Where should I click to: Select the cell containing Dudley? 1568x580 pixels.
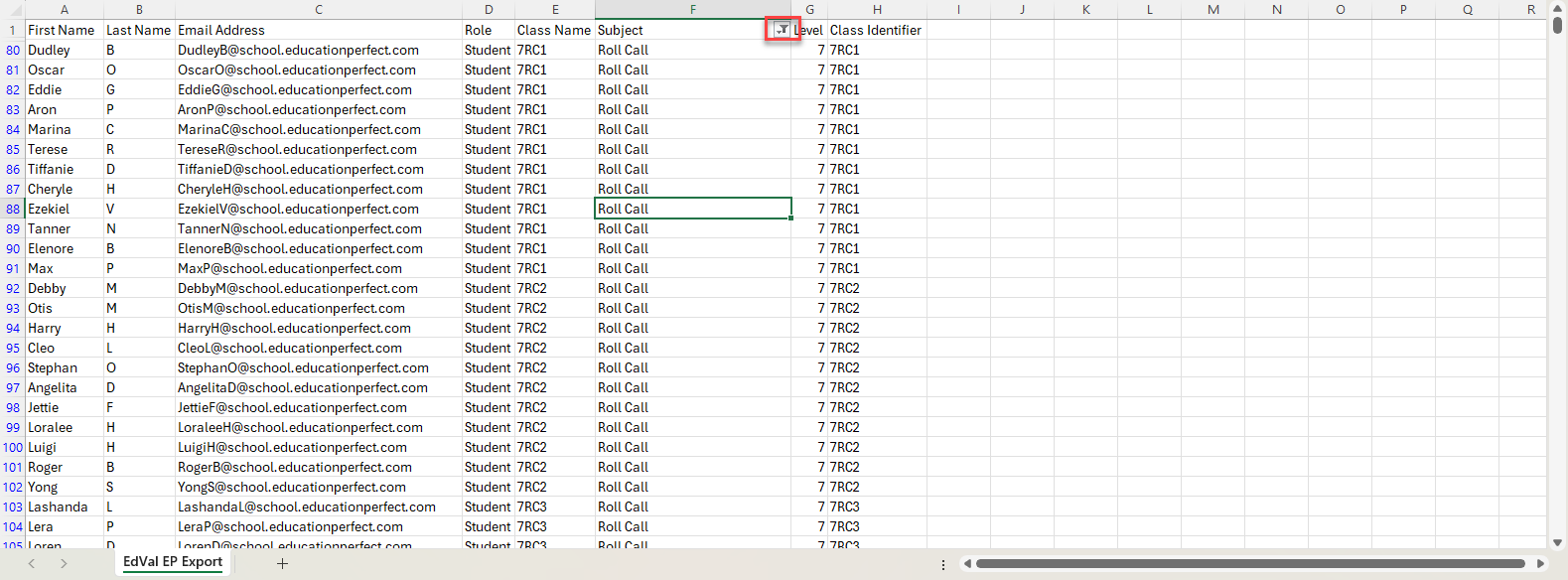[65, 50]
